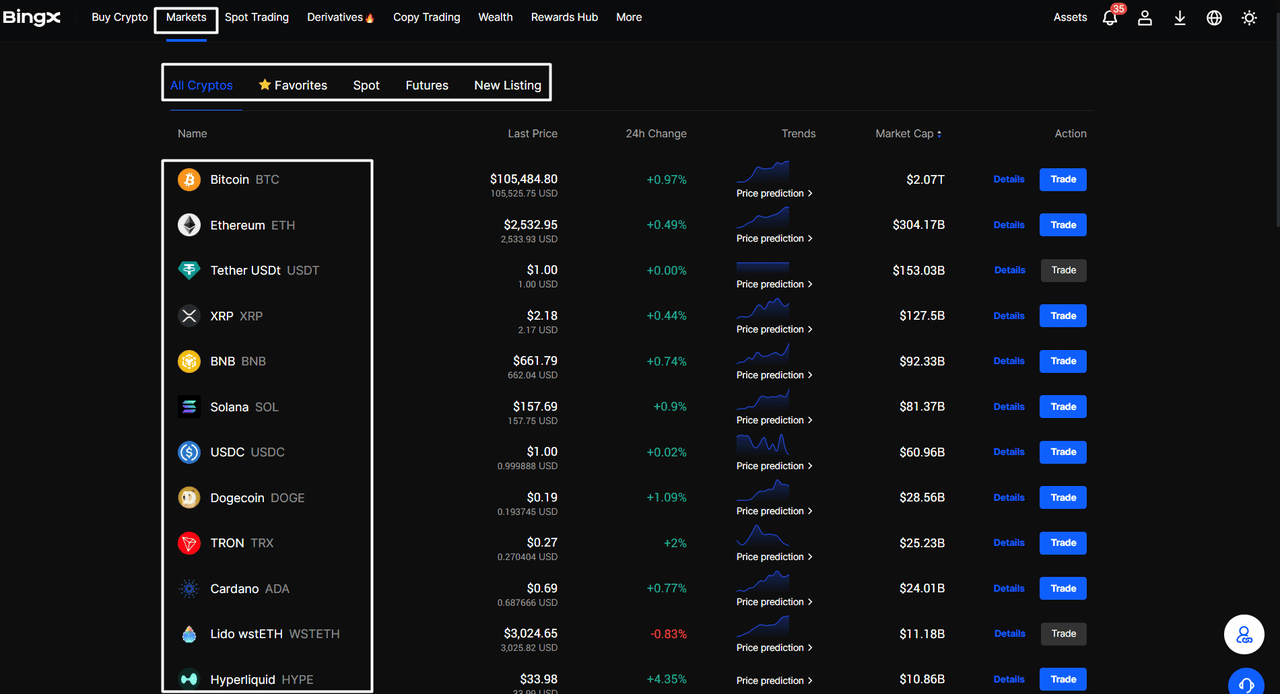
Task: Expand Ethereum Price prediction link
Action: pyautogui.click(x=774, y=239)
